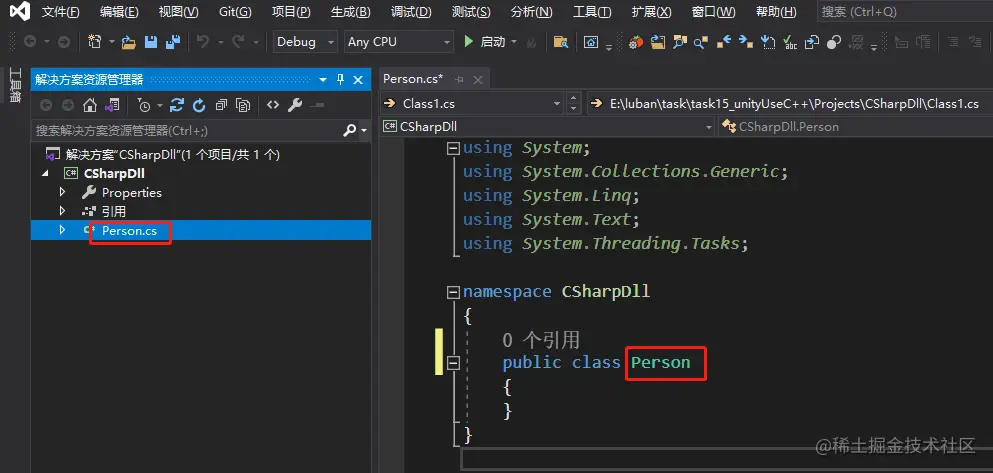Screen dimensions: 993x473
Task: Click the properties wrench icon
Action: pyautogui.click(x=294, y=105)
